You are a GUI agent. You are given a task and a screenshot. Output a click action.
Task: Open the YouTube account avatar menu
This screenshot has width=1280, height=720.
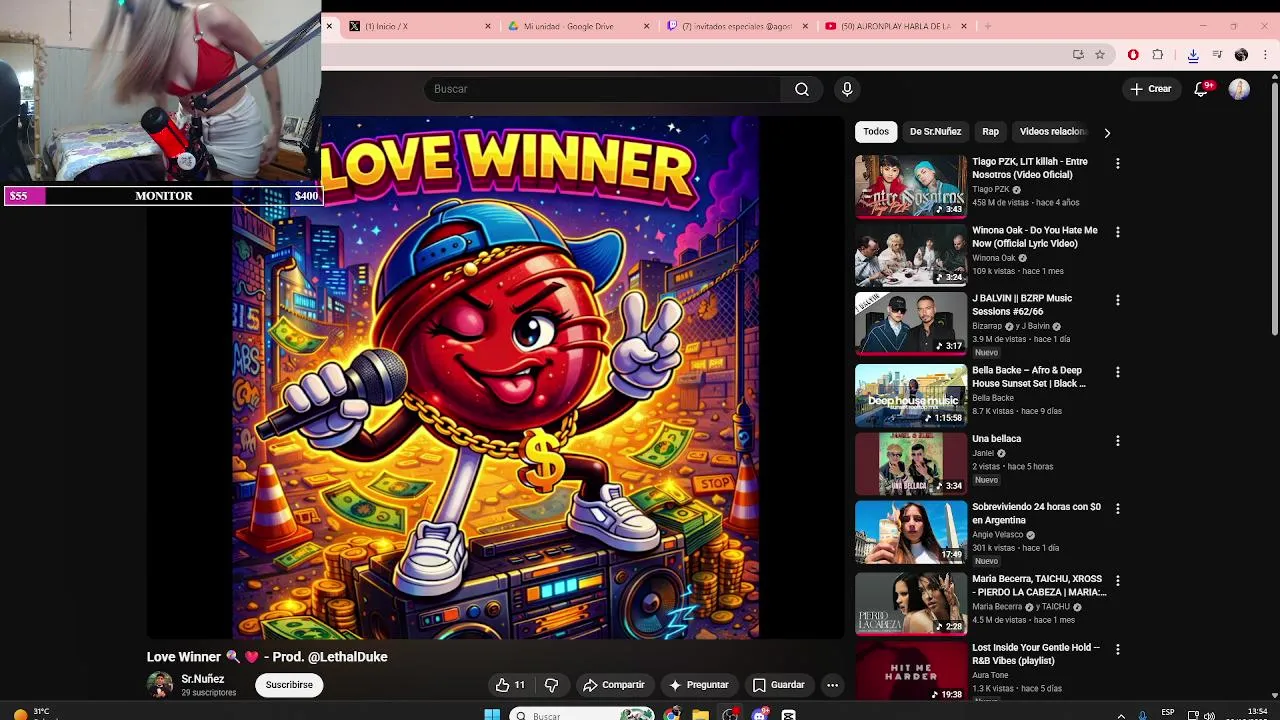click(x=1239, y=89)
